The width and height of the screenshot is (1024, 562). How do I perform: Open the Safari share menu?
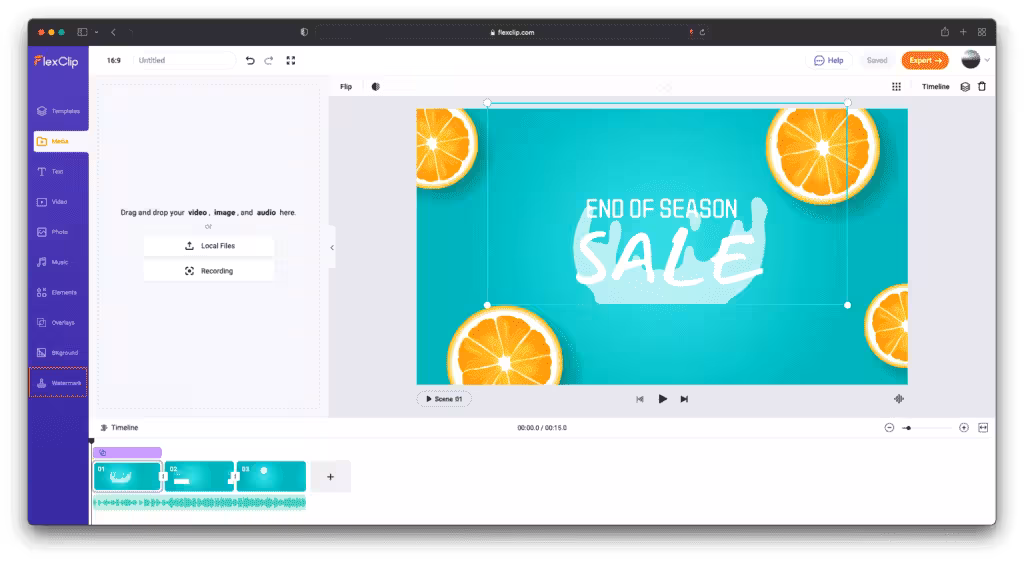click(945, 32)
